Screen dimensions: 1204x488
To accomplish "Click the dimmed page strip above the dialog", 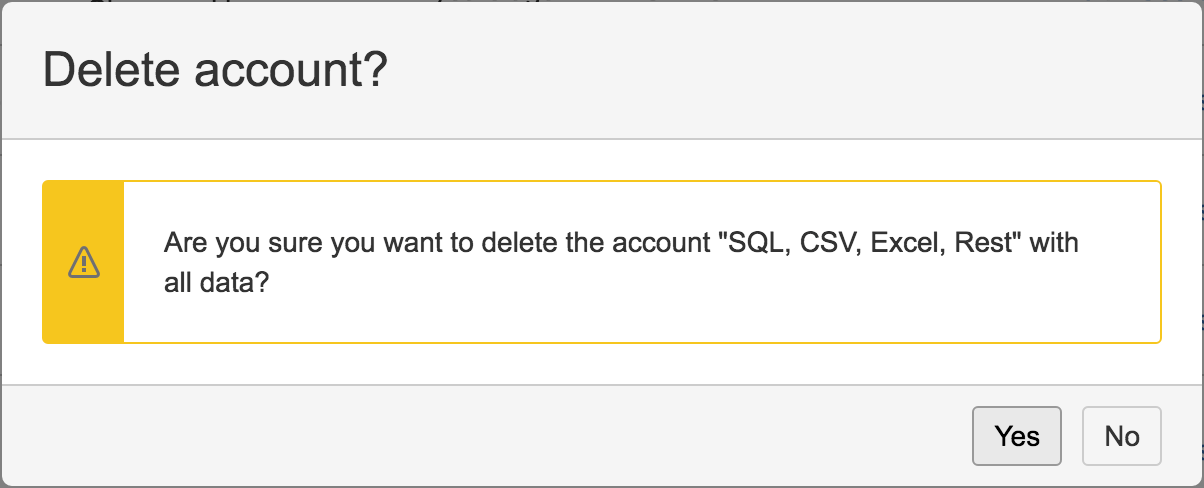I will tap(600, 1).
